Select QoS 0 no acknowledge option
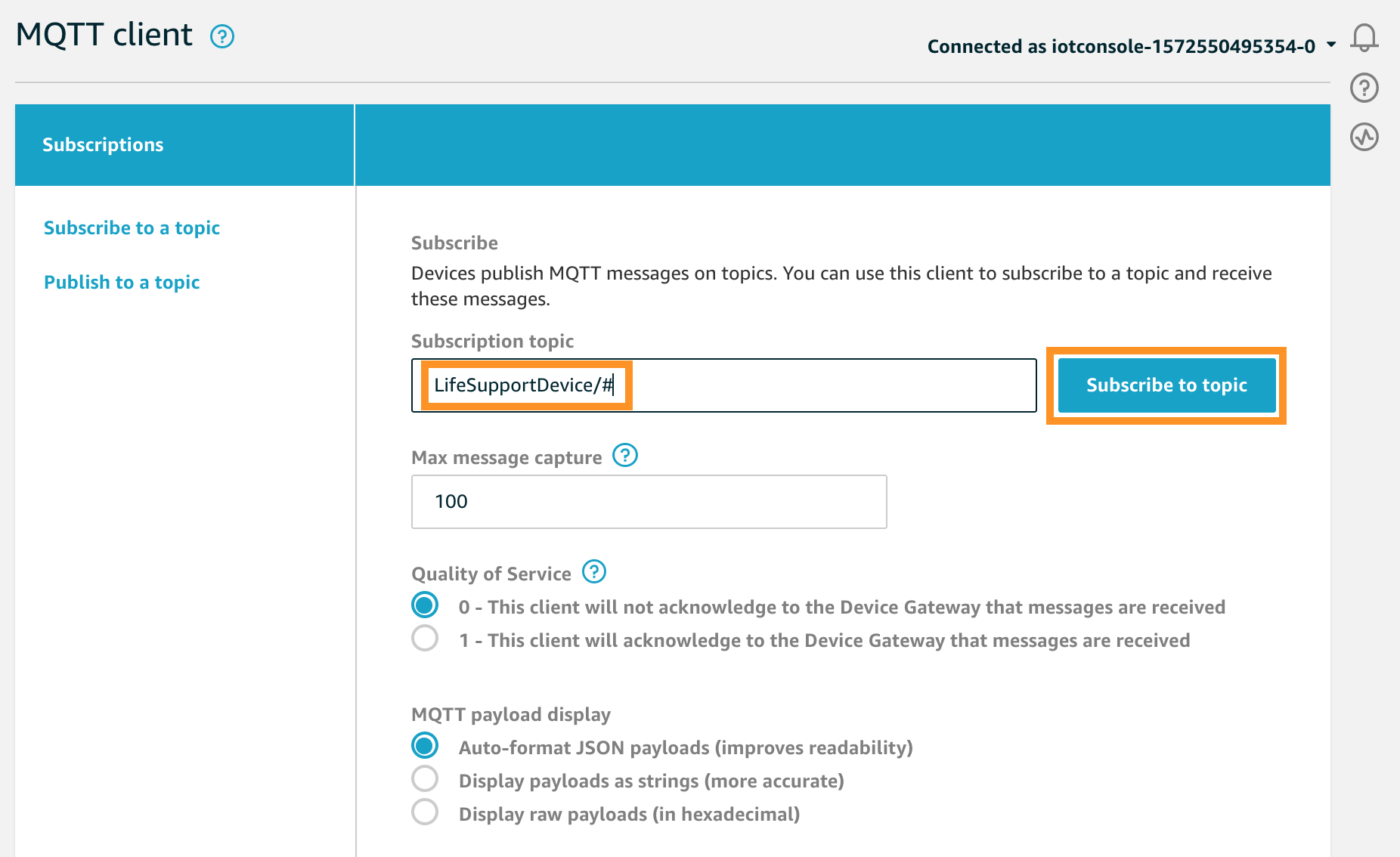This screenshot has width=1400, height=857. [x=425, y=605]
